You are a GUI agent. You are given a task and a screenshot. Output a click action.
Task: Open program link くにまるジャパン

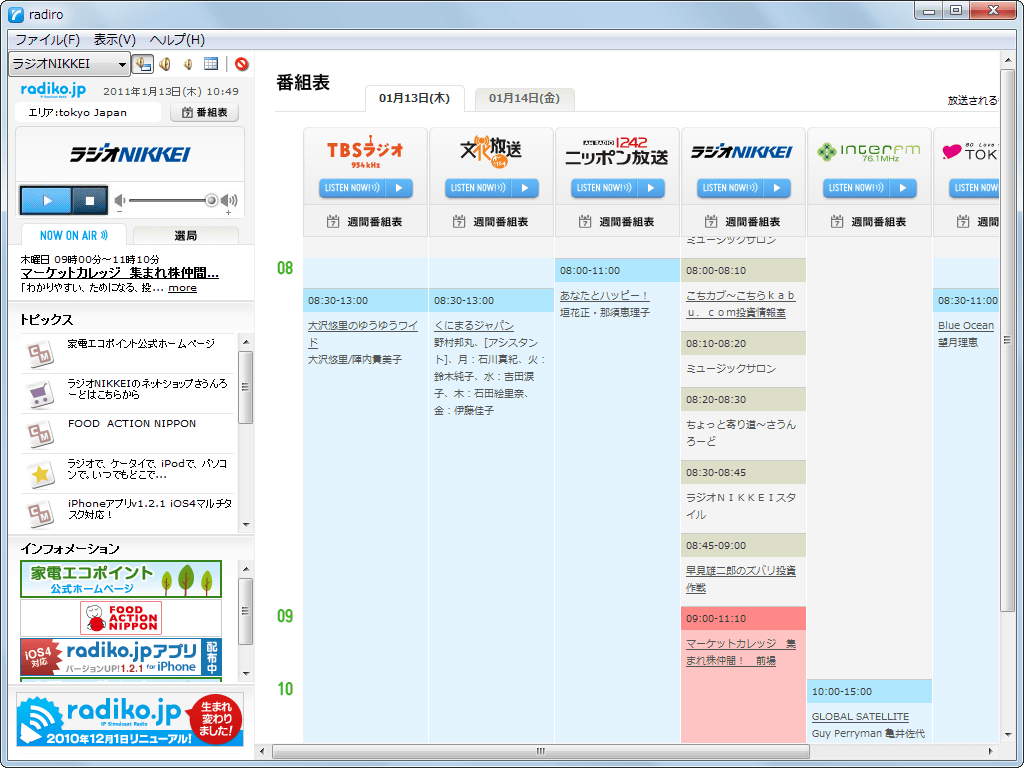474,325
